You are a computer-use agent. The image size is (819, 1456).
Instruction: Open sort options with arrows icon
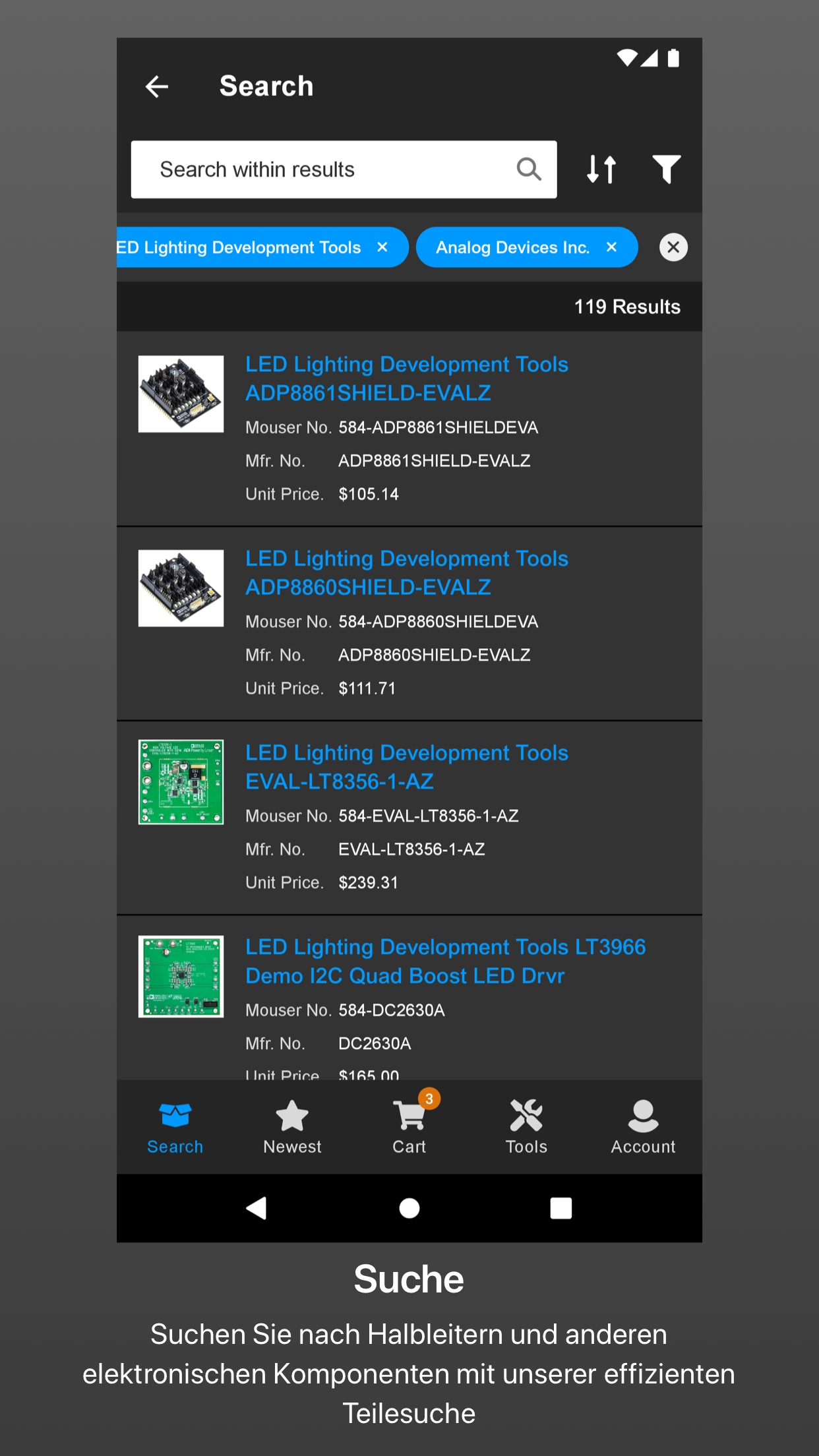click(601, 169)
